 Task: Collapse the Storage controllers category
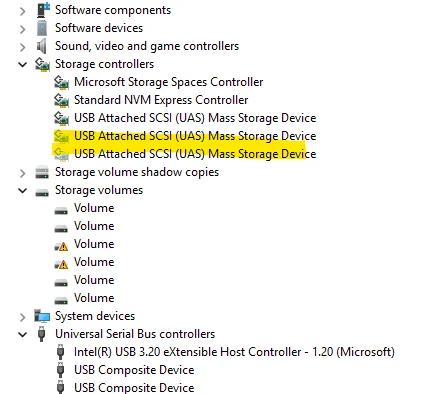(23, 64)
